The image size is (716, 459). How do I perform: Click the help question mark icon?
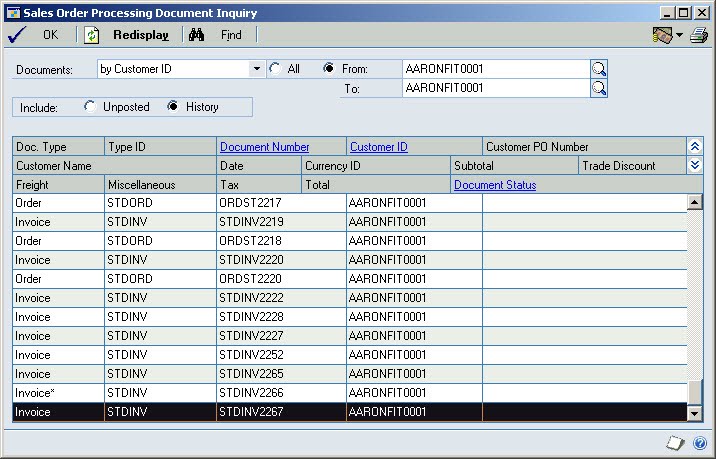click(700, 443)
